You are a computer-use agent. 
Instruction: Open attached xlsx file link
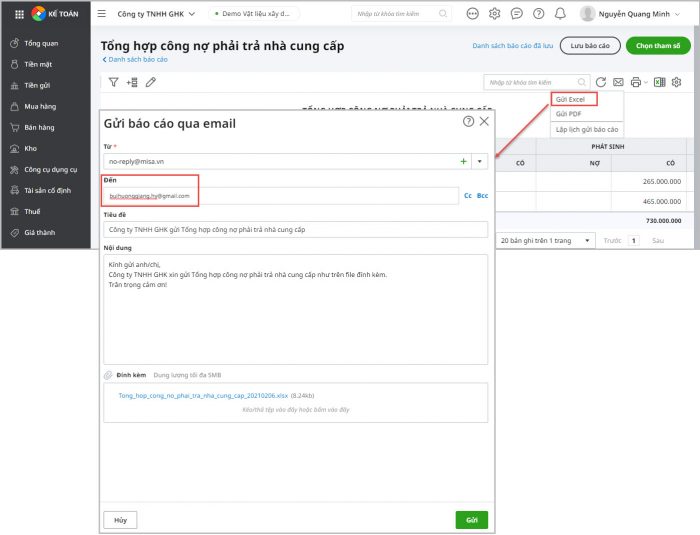[202, 396]
